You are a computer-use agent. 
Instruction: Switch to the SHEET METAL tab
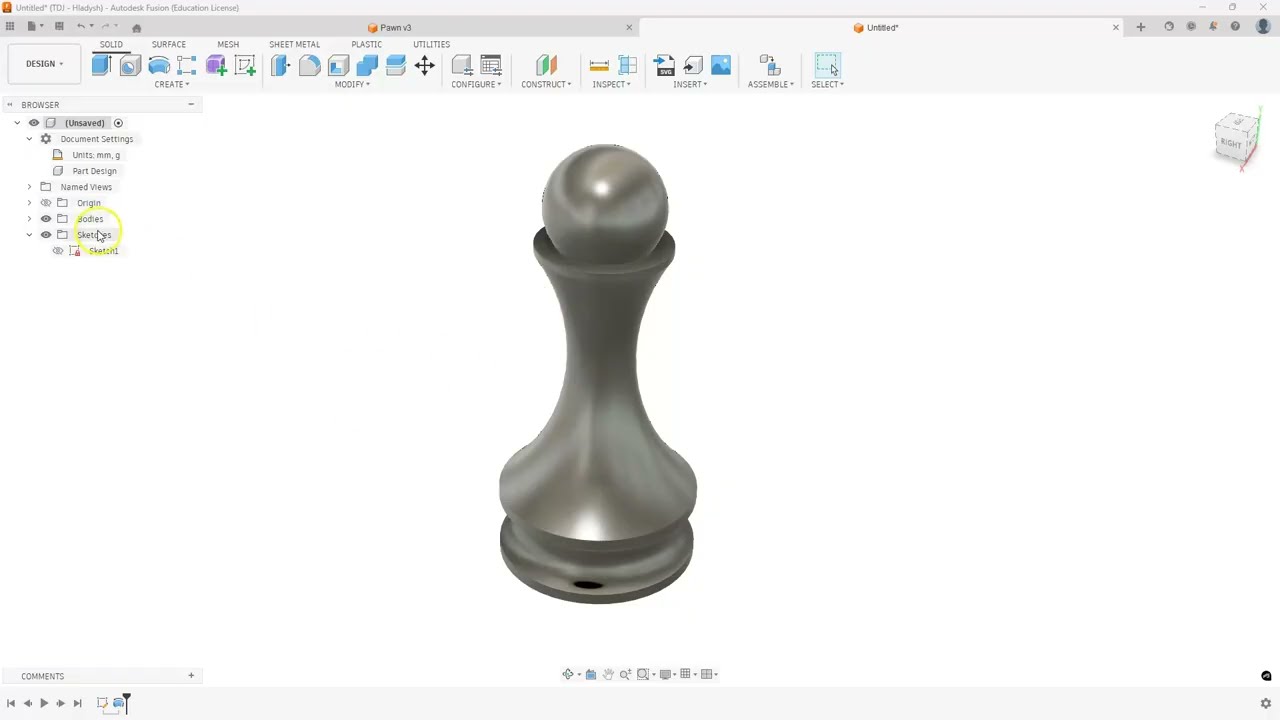pyautogui.click(x=294, y=44)
